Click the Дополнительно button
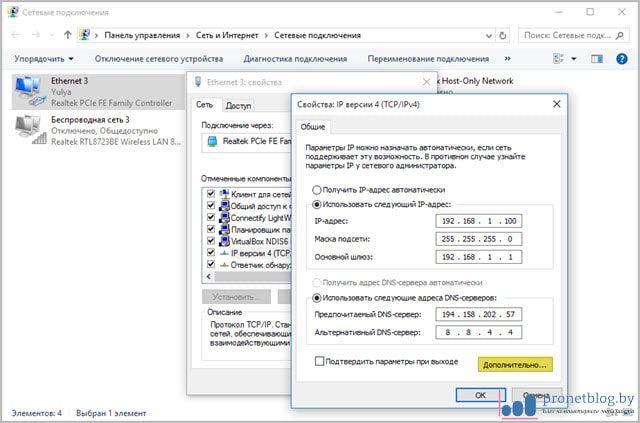Image resolution: width=640 pixels, height=423 pixels. coord(515,365)
